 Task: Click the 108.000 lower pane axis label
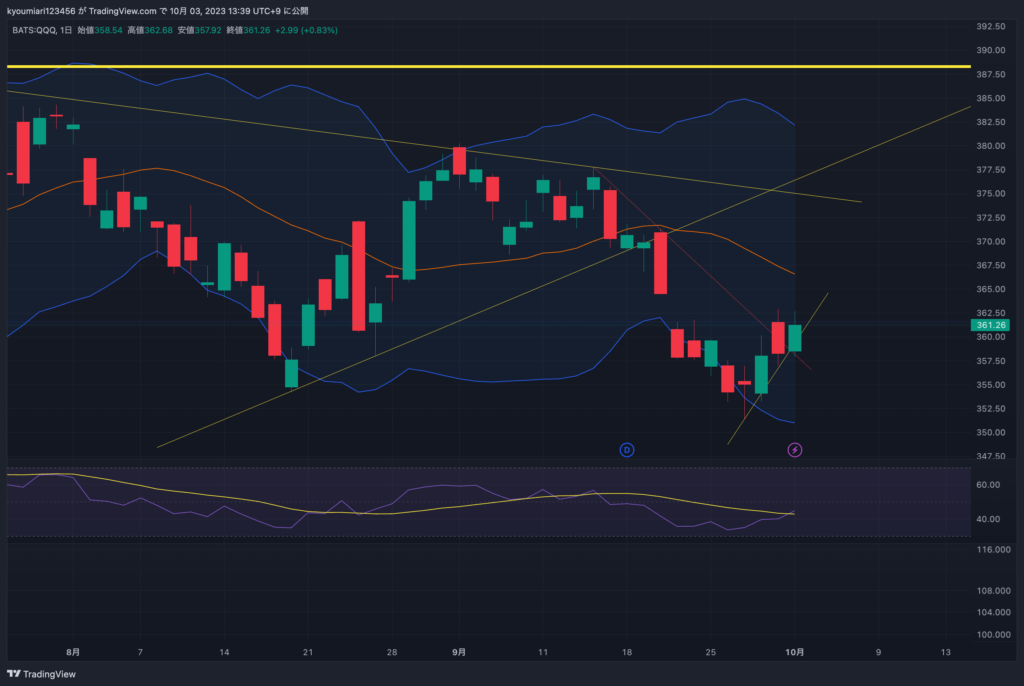point(993,591)
